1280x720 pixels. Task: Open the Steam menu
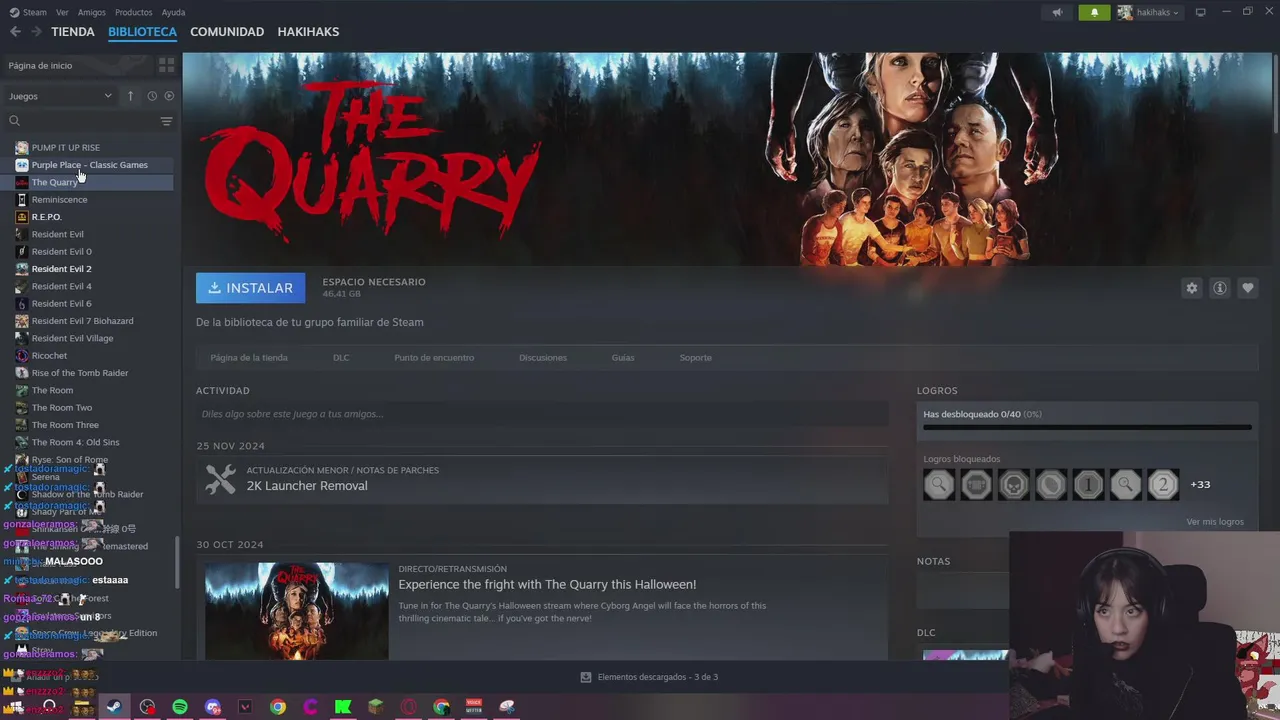35,12
